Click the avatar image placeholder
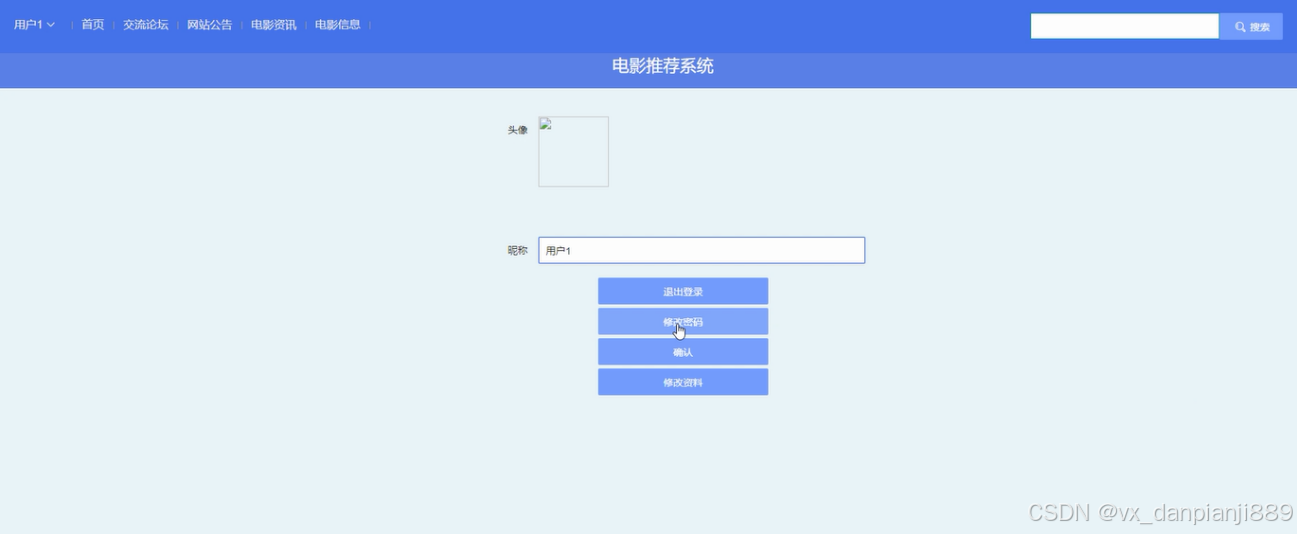Viewport: 1297px width, 534px height. pyautogui.click(x=573, y=151)
